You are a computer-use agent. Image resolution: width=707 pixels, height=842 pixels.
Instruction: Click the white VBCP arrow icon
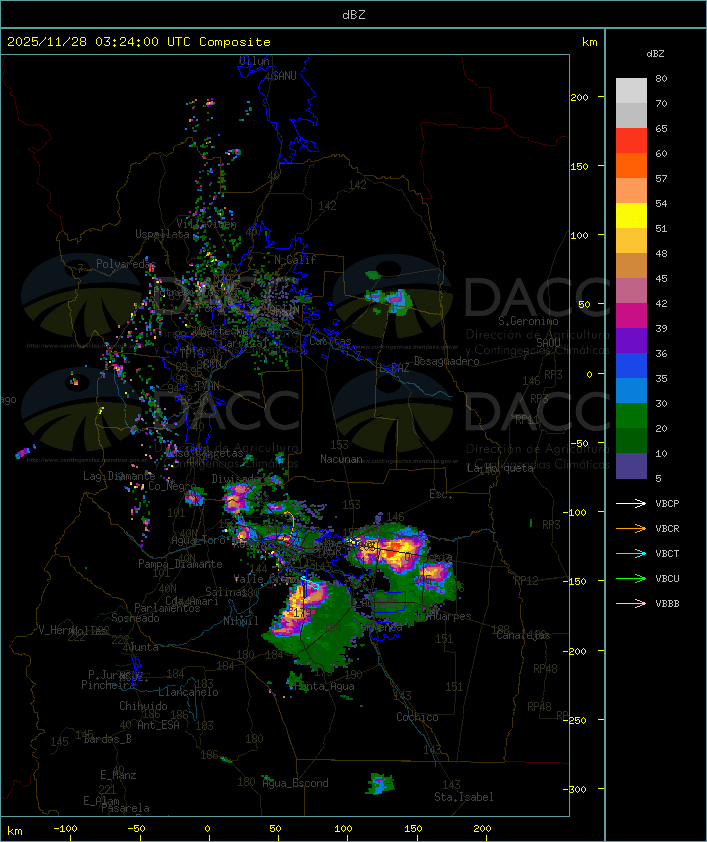pos(631,503)
